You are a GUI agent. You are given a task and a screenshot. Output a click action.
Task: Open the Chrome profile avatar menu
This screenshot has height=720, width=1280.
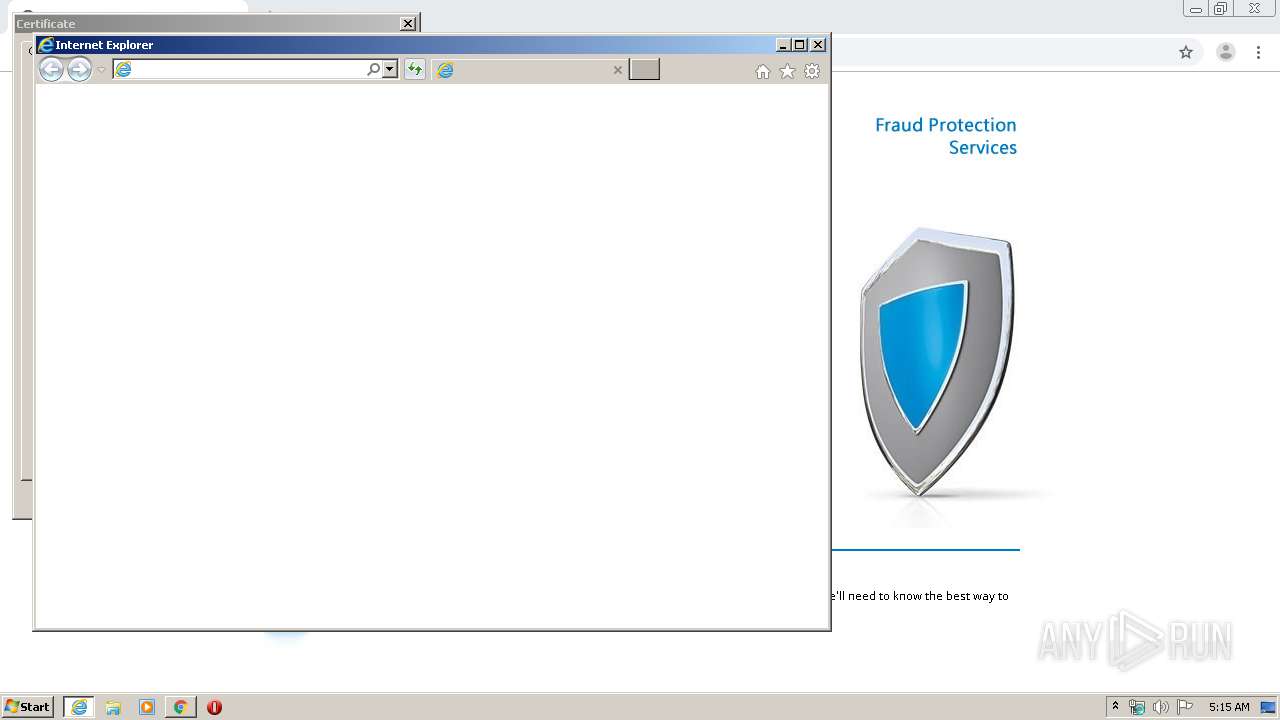tap(1226, 52)
